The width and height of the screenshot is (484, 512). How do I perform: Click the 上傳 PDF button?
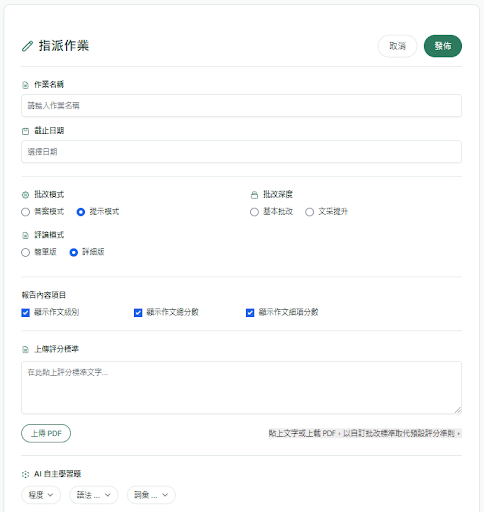[46, 433]
